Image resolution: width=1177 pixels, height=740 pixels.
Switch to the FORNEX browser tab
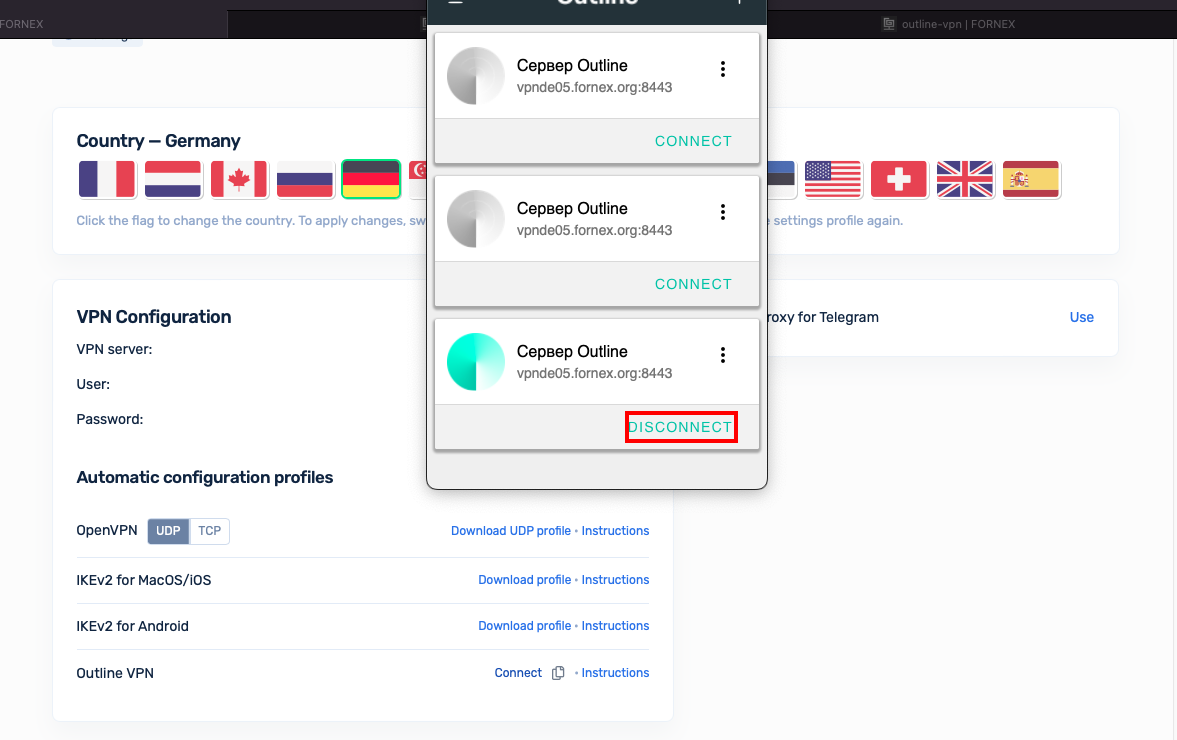[113, 24]
